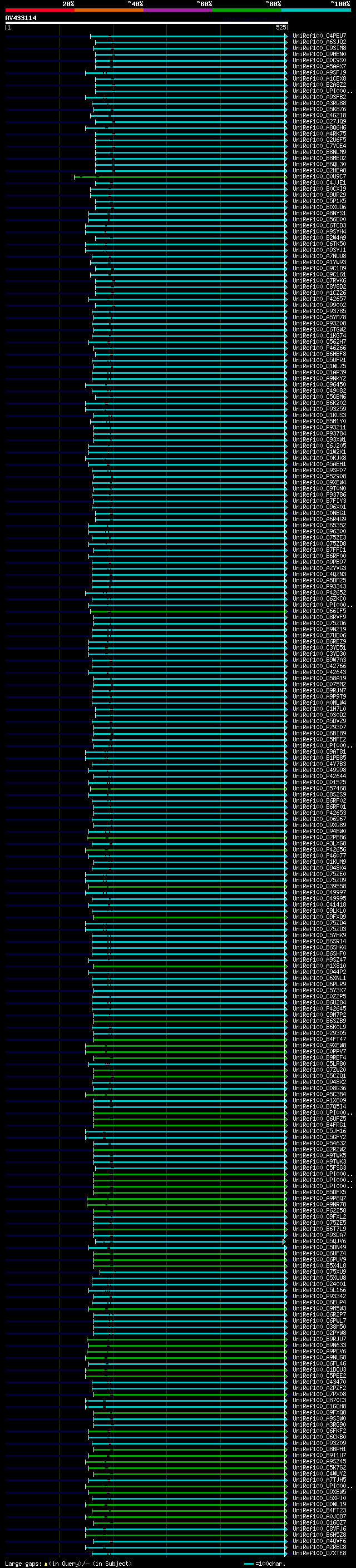Open hit UniRef100_A5AAX7
Viewport: 356px width, 1568px height.
(319, 66)
